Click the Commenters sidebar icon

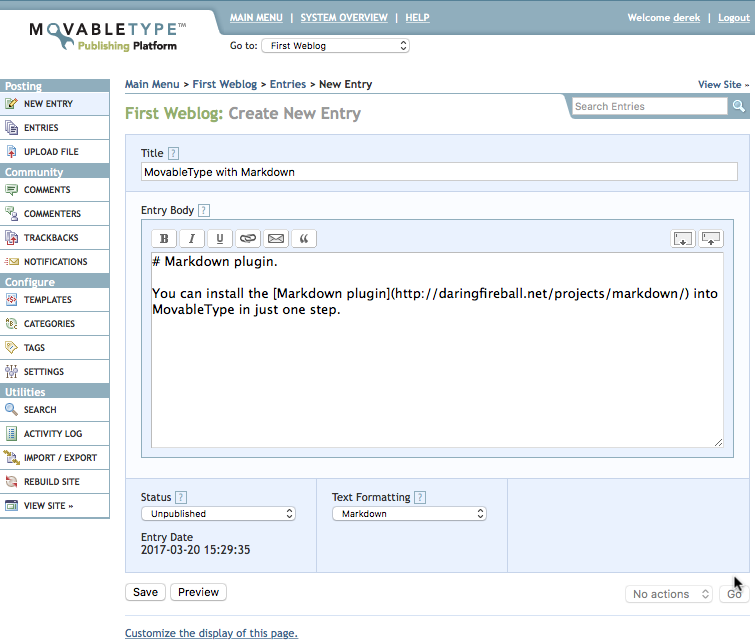[12, 213]
